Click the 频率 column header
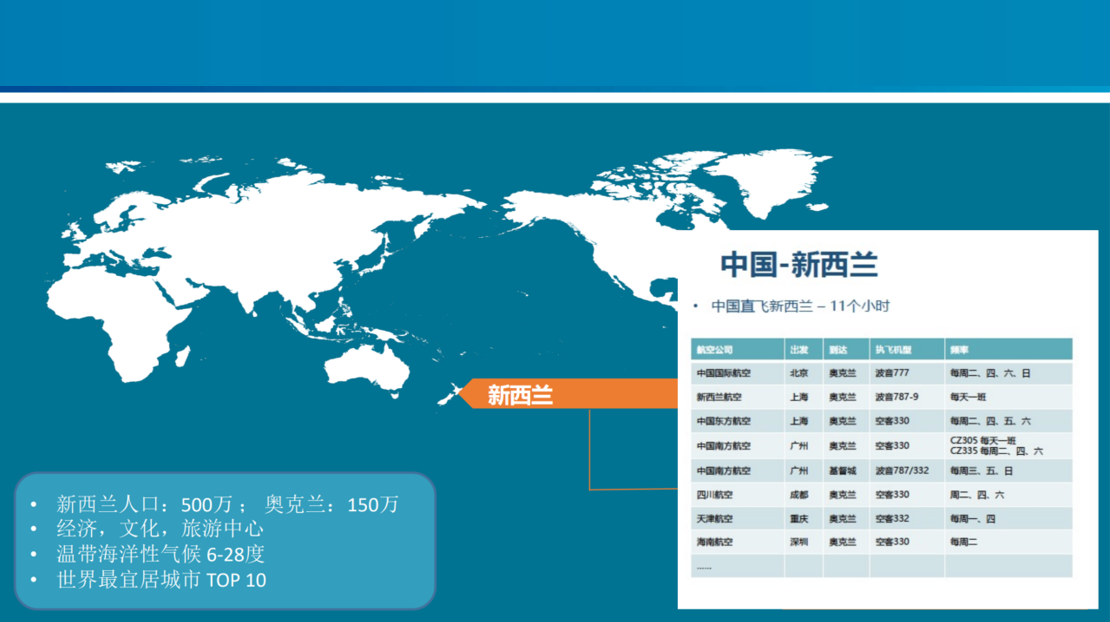This screenshot has width=1110, height=622. pyautogui.click(x=959, y=350)
